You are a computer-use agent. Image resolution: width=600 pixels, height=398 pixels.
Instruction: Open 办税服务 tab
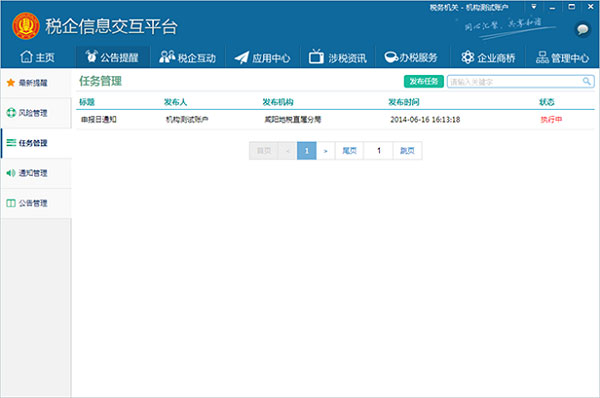411,57
